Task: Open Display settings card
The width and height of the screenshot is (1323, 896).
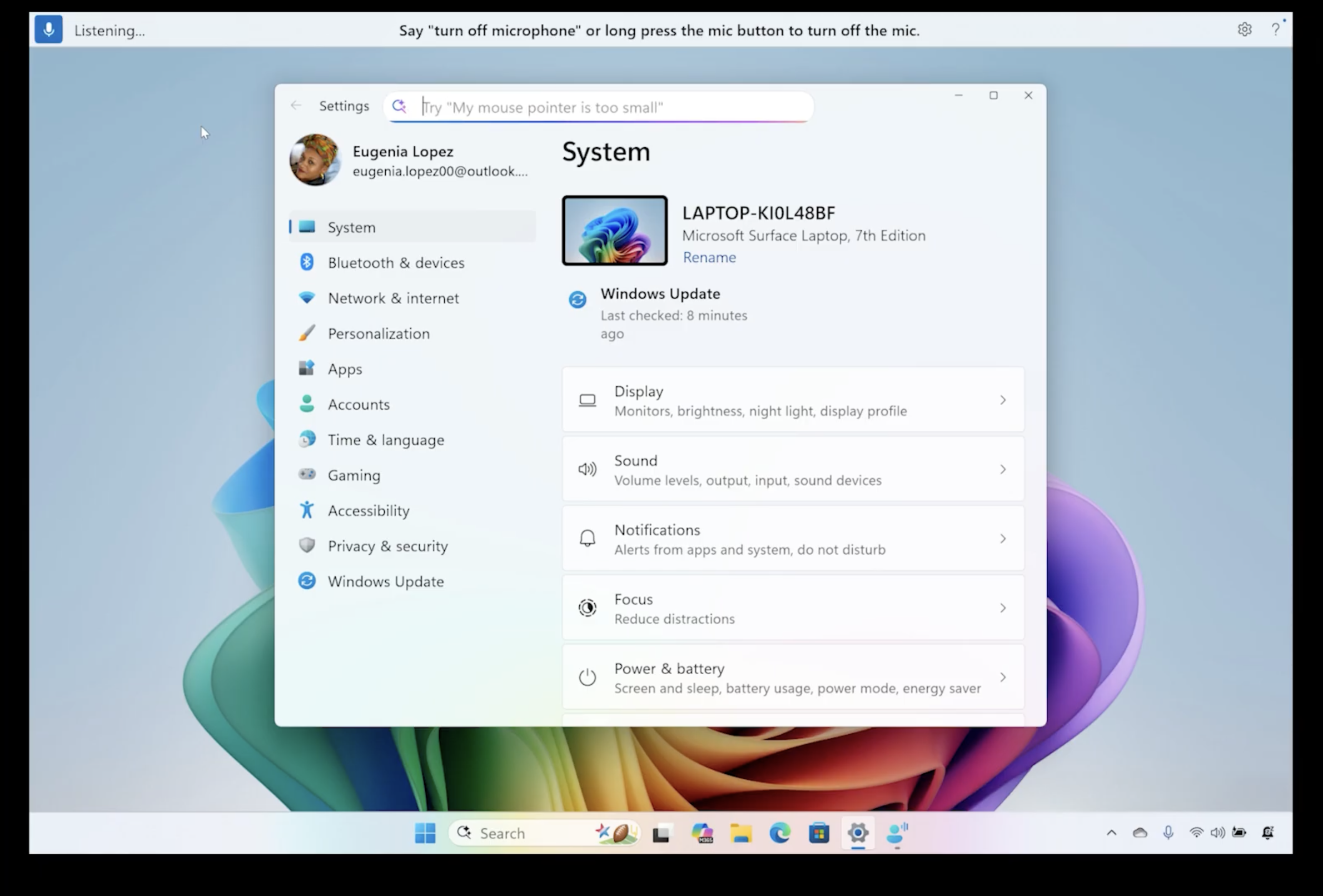Action: tap(793, 400)
